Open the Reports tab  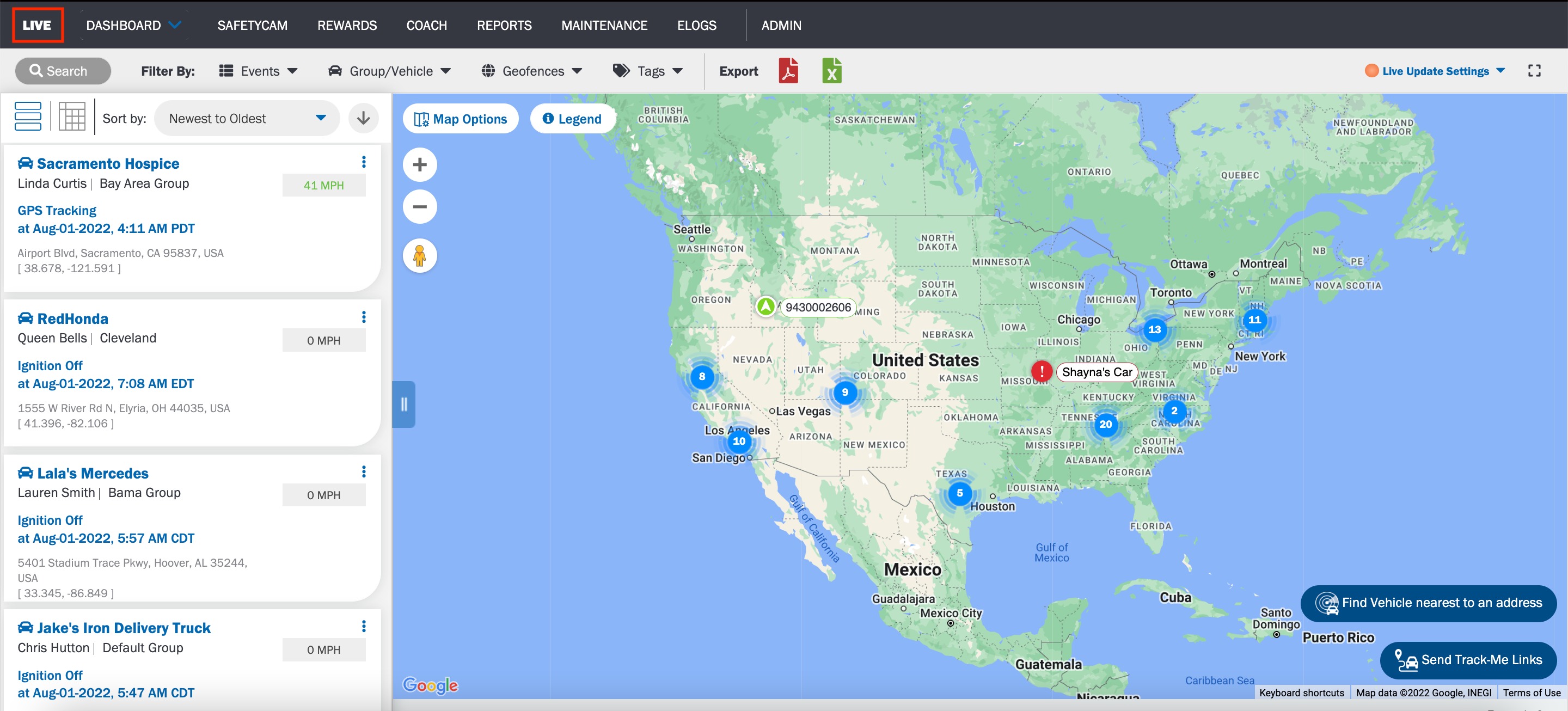[504, 25]
